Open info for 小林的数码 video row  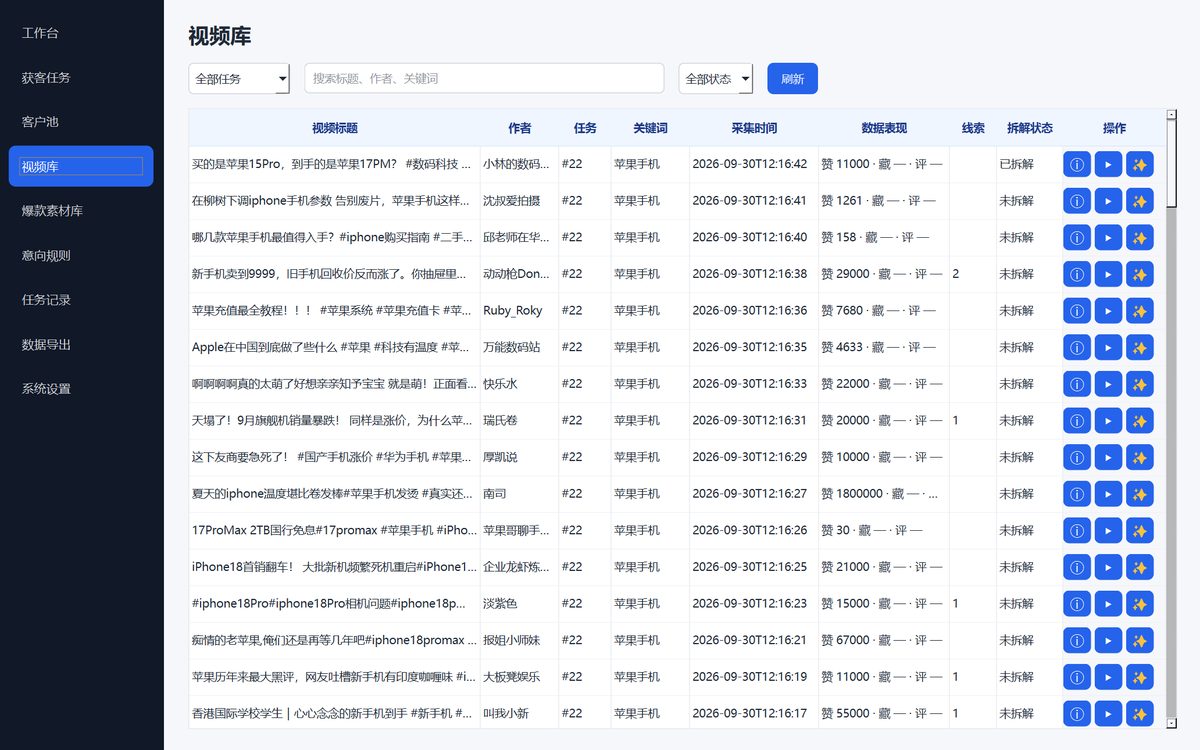point(1076,164)
